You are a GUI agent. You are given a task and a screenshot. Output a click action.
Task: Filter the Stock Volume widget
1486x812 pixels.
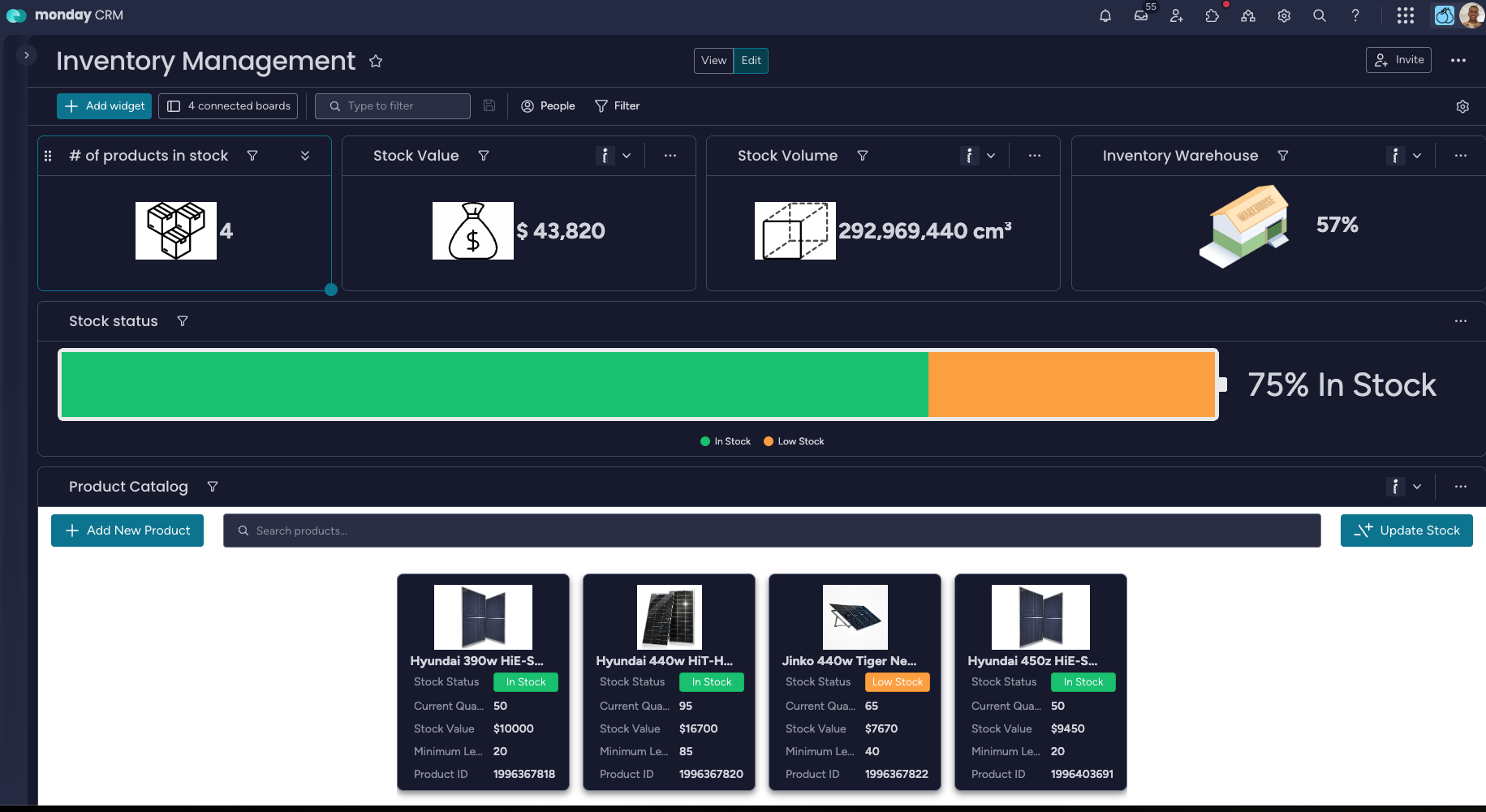(863, 156)
